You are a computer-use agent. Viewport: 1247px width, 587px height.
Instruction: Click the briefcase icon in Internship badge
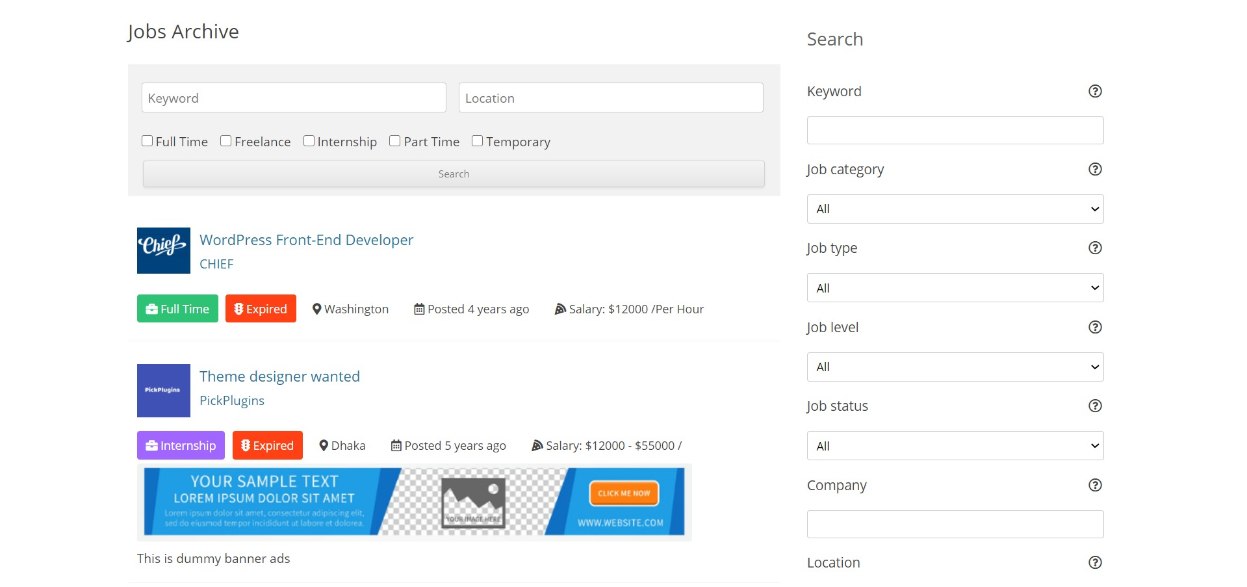(x=151, y=446)
